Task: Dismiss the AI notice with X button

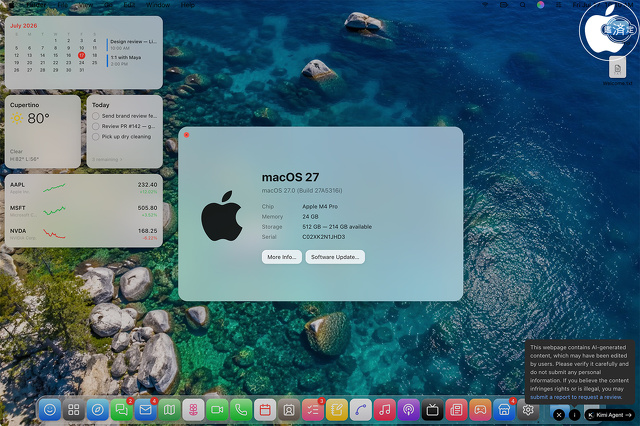Action: tap(559, 415)
